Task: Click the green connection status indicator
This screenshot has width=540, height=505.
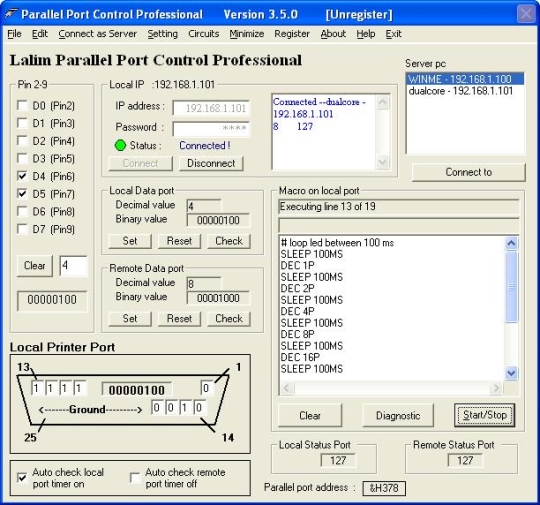Action: 120,145
